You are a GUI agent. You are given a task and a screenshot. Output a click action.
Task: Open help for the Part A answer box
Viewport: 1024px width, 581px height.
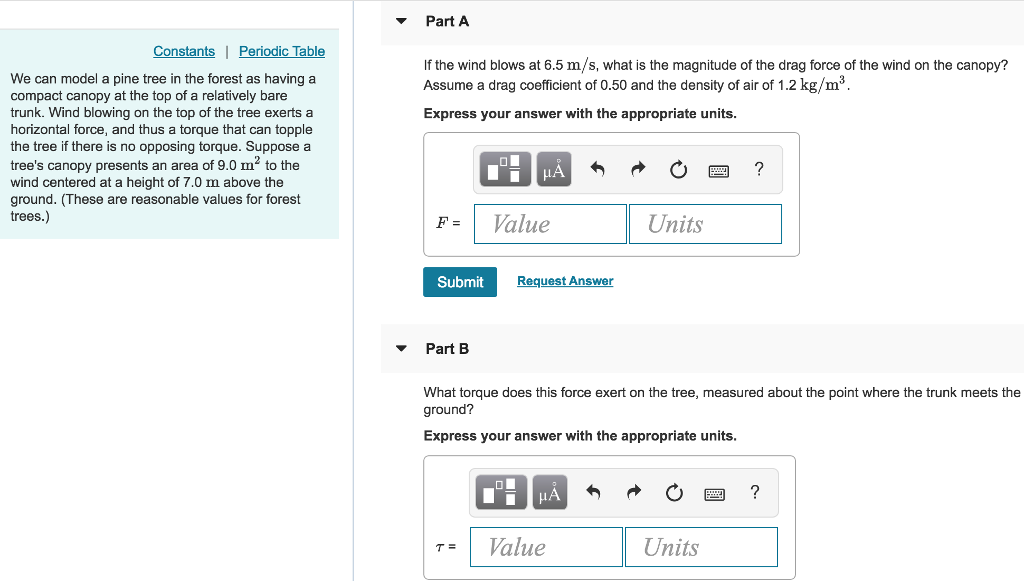pyautogui.click(x=758, y=169)
